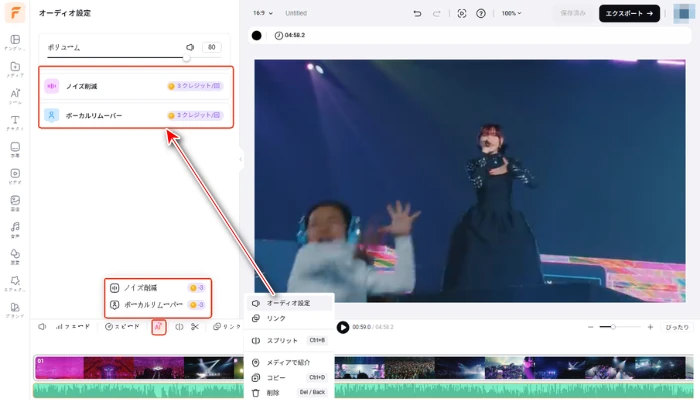Click the AI audio tool icon on timeline toolbar
The image size is (700, 400).
click(x=158, y=327)
